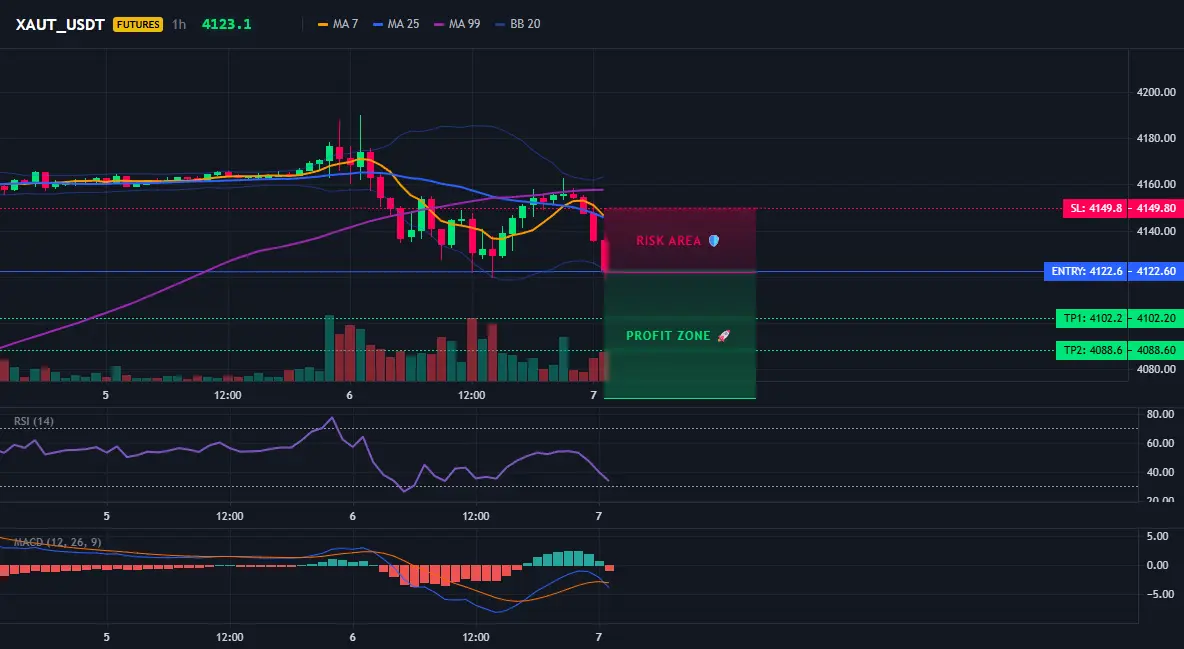1184x649 pixels.
Task: Click the 4160.00 price axis value
Action: [1156, 184]
